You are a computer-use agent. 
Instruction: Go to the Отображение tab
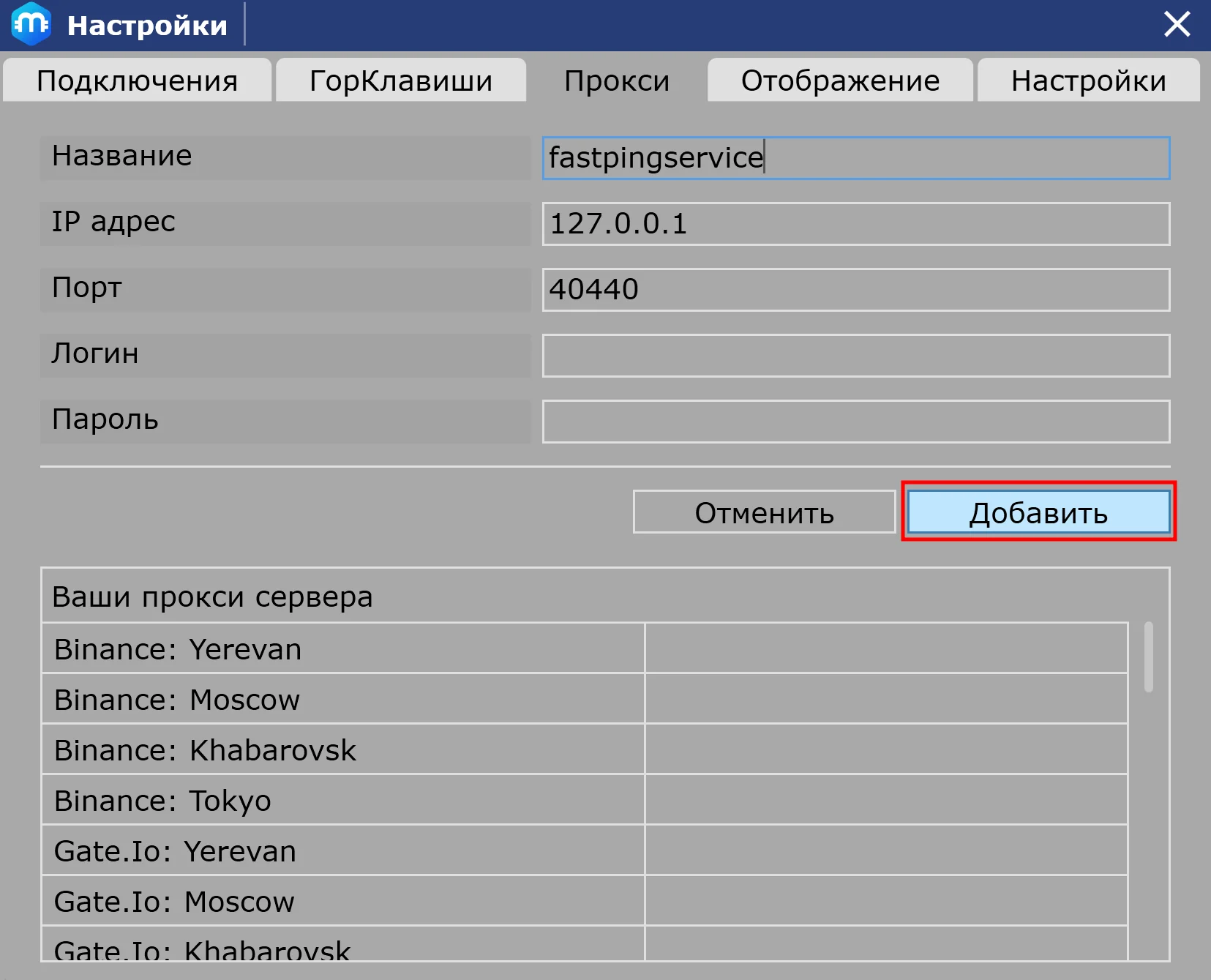pyautogui.click(x=840, y=81)
